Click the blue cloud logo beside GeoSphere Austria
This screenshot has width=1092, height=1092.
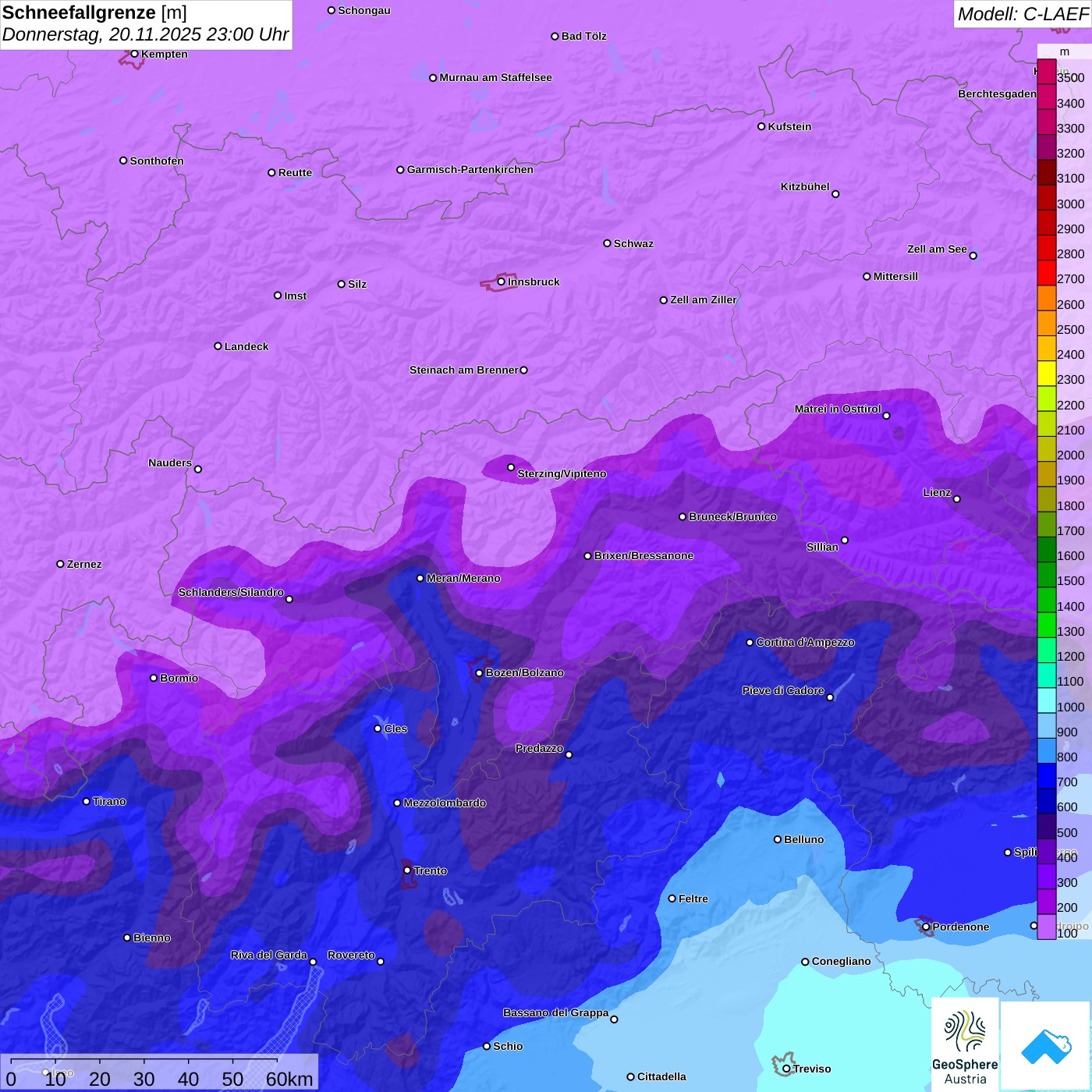tap(1046, 1046)
